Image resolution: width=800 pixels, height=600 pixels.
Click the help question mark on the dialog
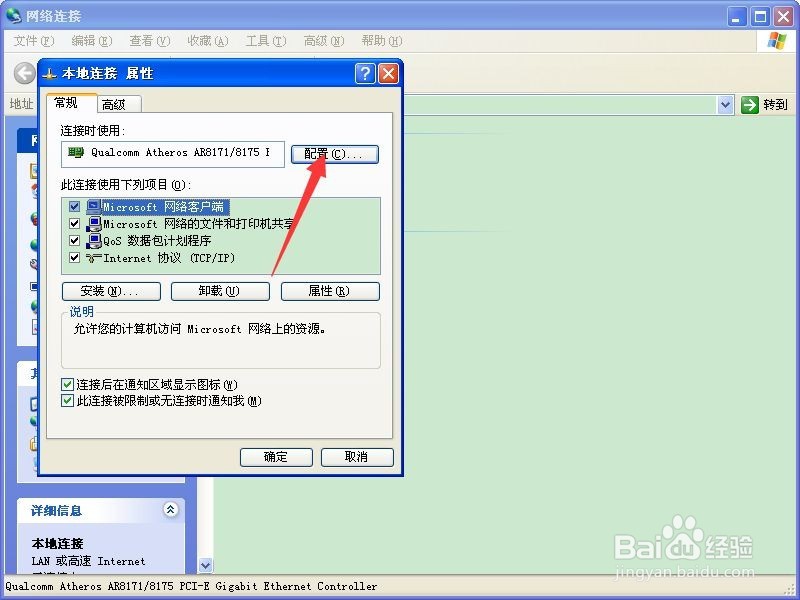[x=364, y=73]
